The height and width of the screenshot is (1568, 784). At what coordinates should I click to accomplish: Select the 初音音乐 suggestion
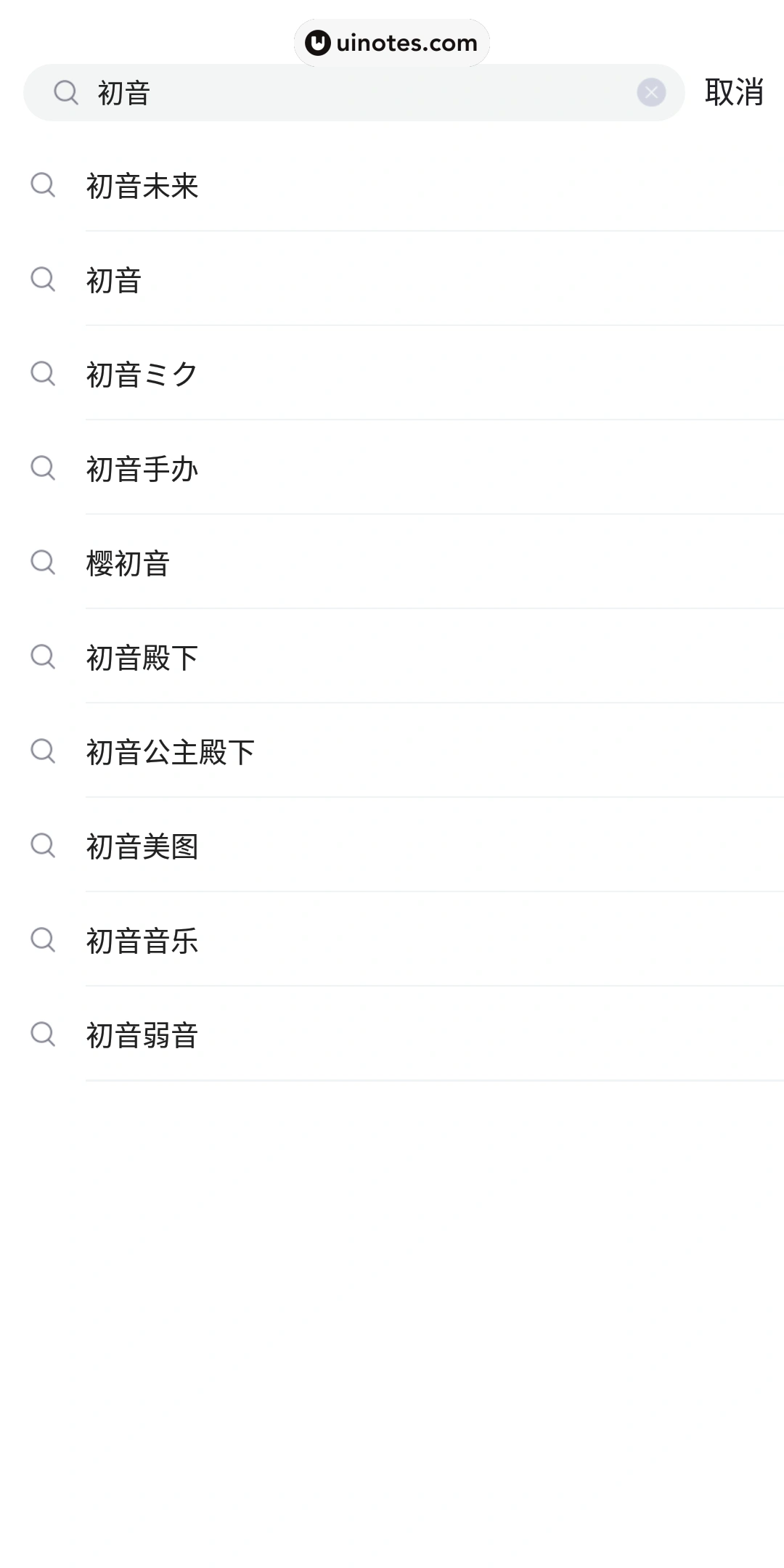point(142,941)
